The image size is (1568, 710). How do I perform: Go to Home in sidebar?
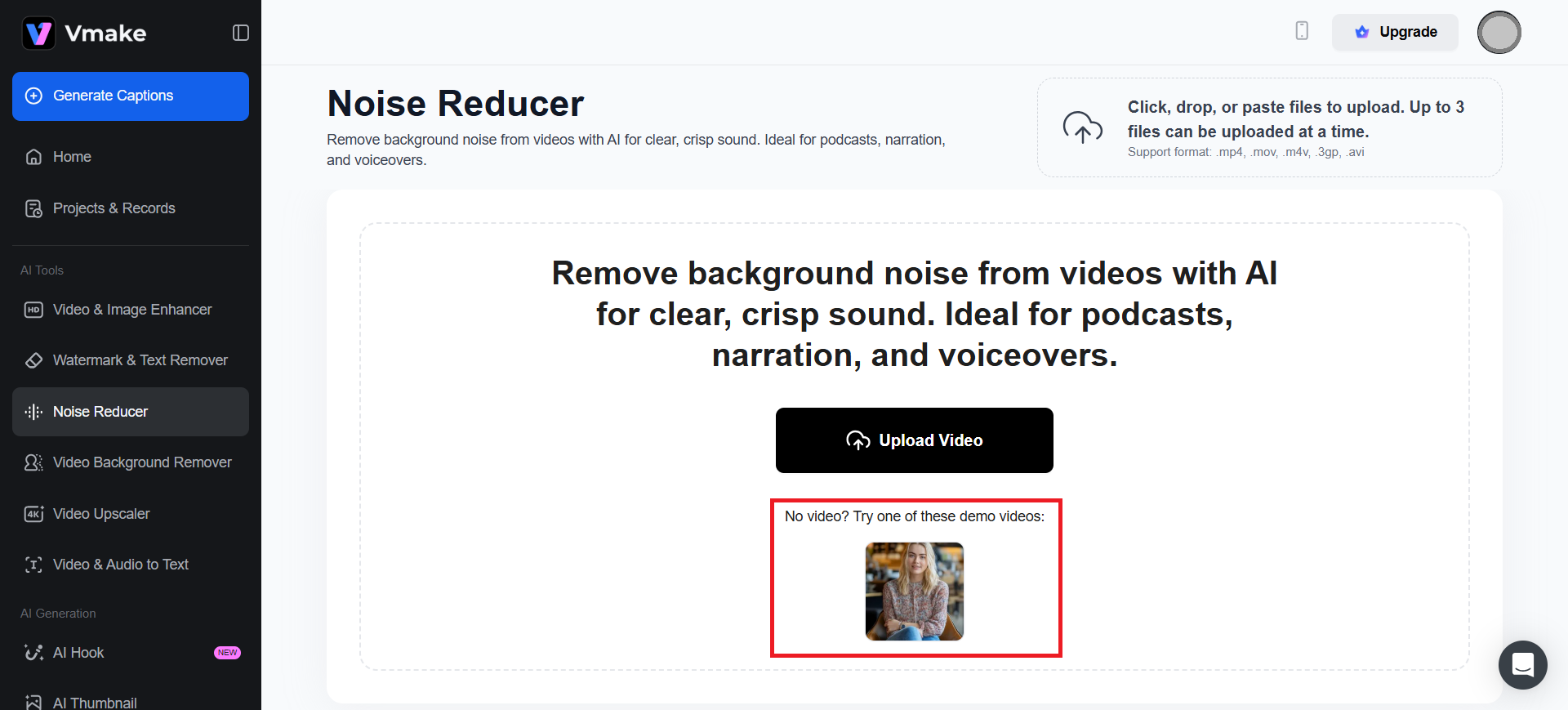[72, 157]
